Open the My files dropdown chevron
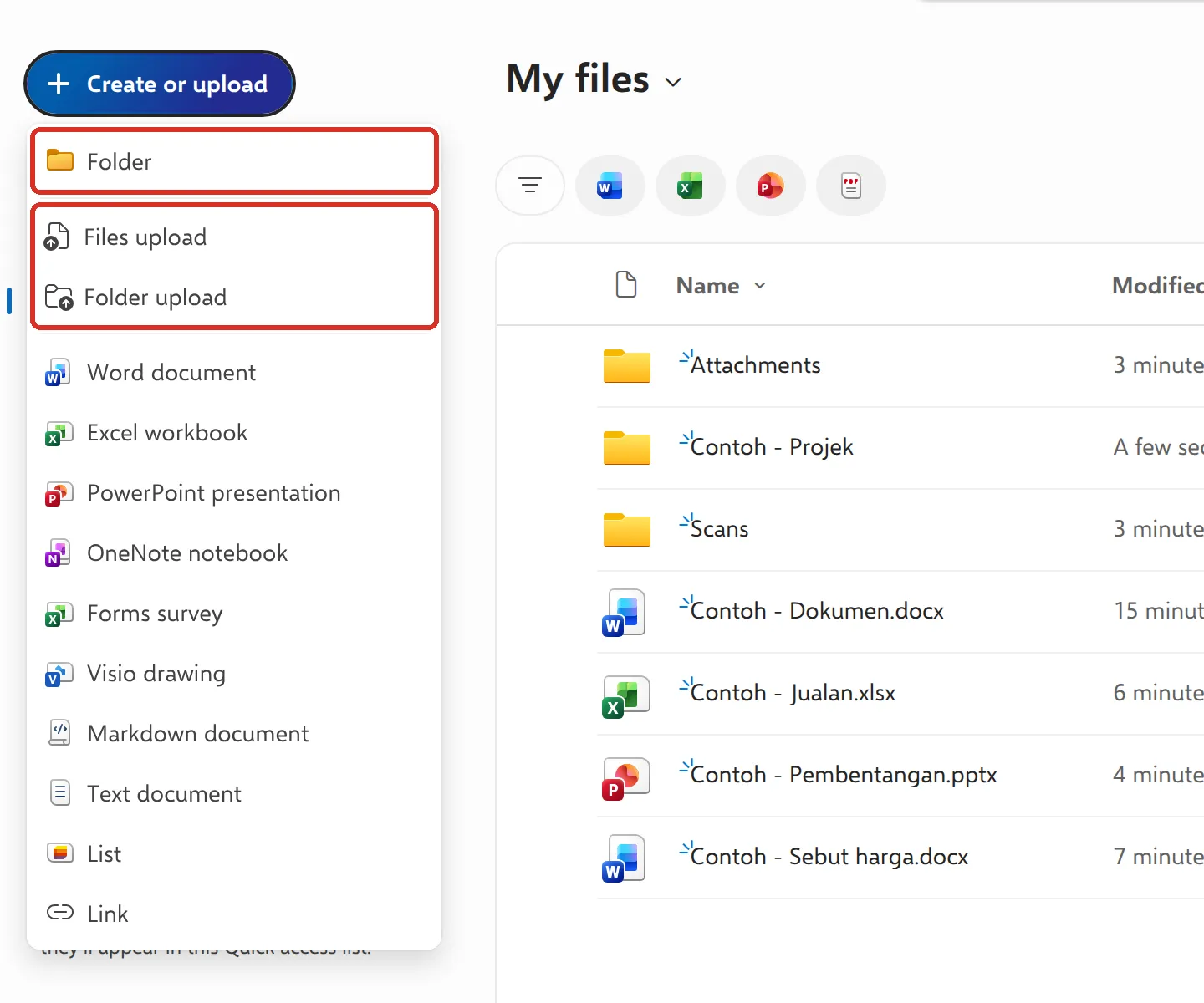1204x1003 pixels. click(x=673, y=82)
